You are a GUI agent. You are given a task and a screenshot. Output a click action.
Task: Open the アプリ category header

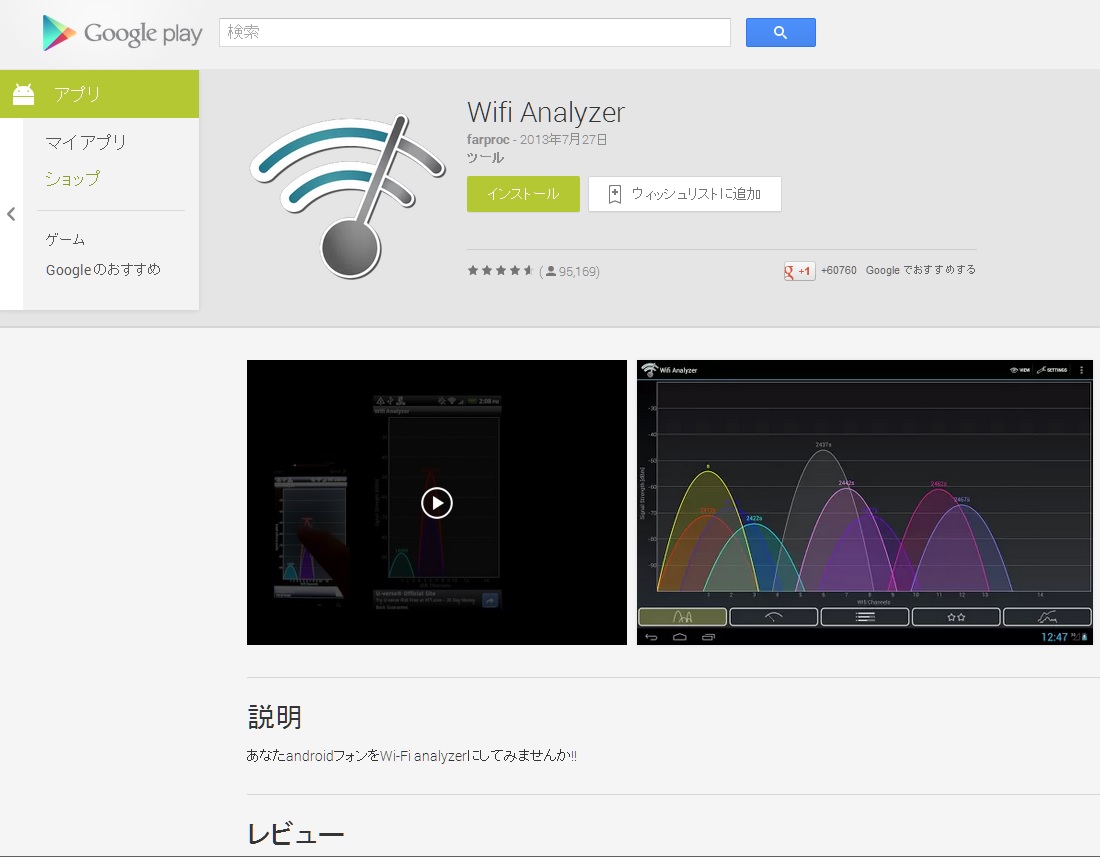pyautogui.click(x=100, y=94)
